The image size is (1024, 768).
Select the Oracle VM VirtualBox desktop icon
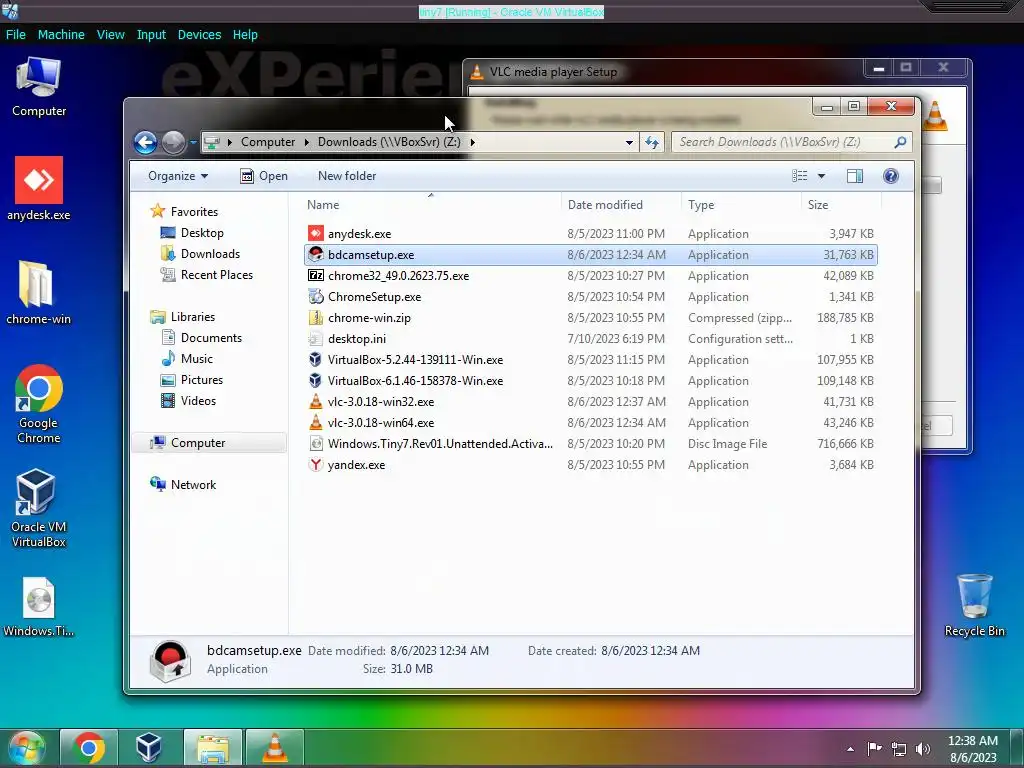tap(39, 508)
